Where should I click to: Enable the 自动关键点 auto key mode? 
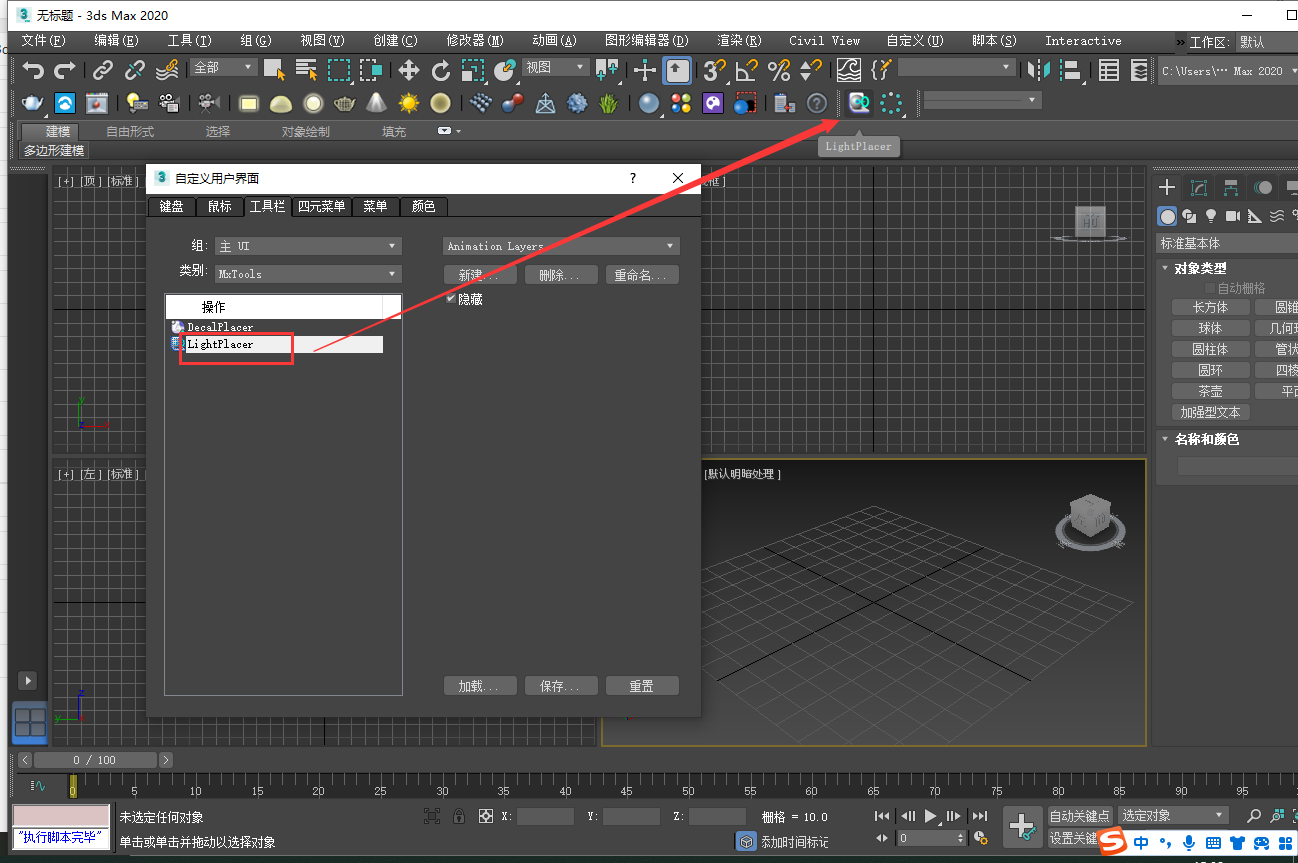coord(1079,815)
